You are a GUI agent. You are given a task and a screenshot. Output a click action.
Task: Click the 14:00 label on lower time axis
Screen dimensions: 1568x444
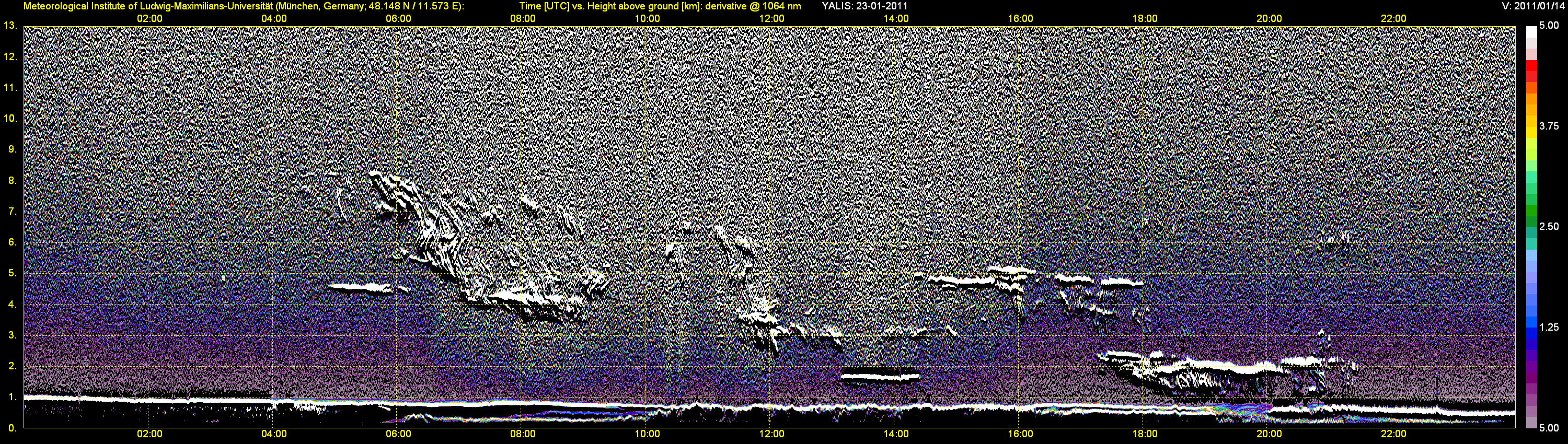pyautogui.click(x=896, y=434)
